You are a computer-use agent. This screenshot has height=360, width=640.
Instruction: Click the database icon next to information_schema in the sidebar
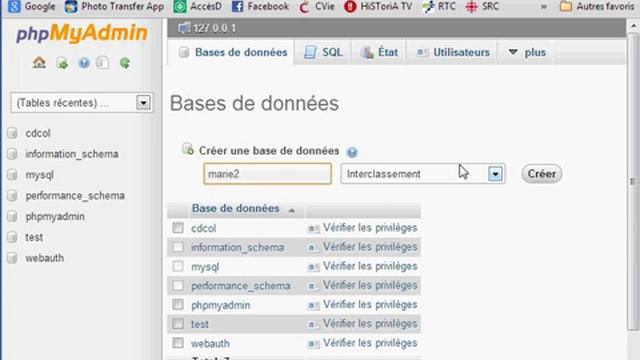pos(13,154)
